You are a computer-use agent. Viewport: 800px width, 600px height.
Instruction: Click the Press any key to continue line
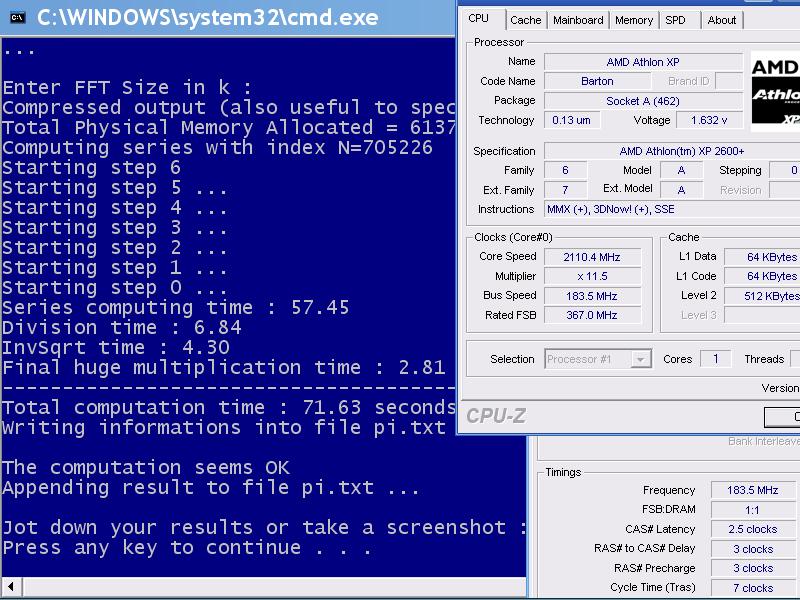pyautogui.click(x=186, y=548)
